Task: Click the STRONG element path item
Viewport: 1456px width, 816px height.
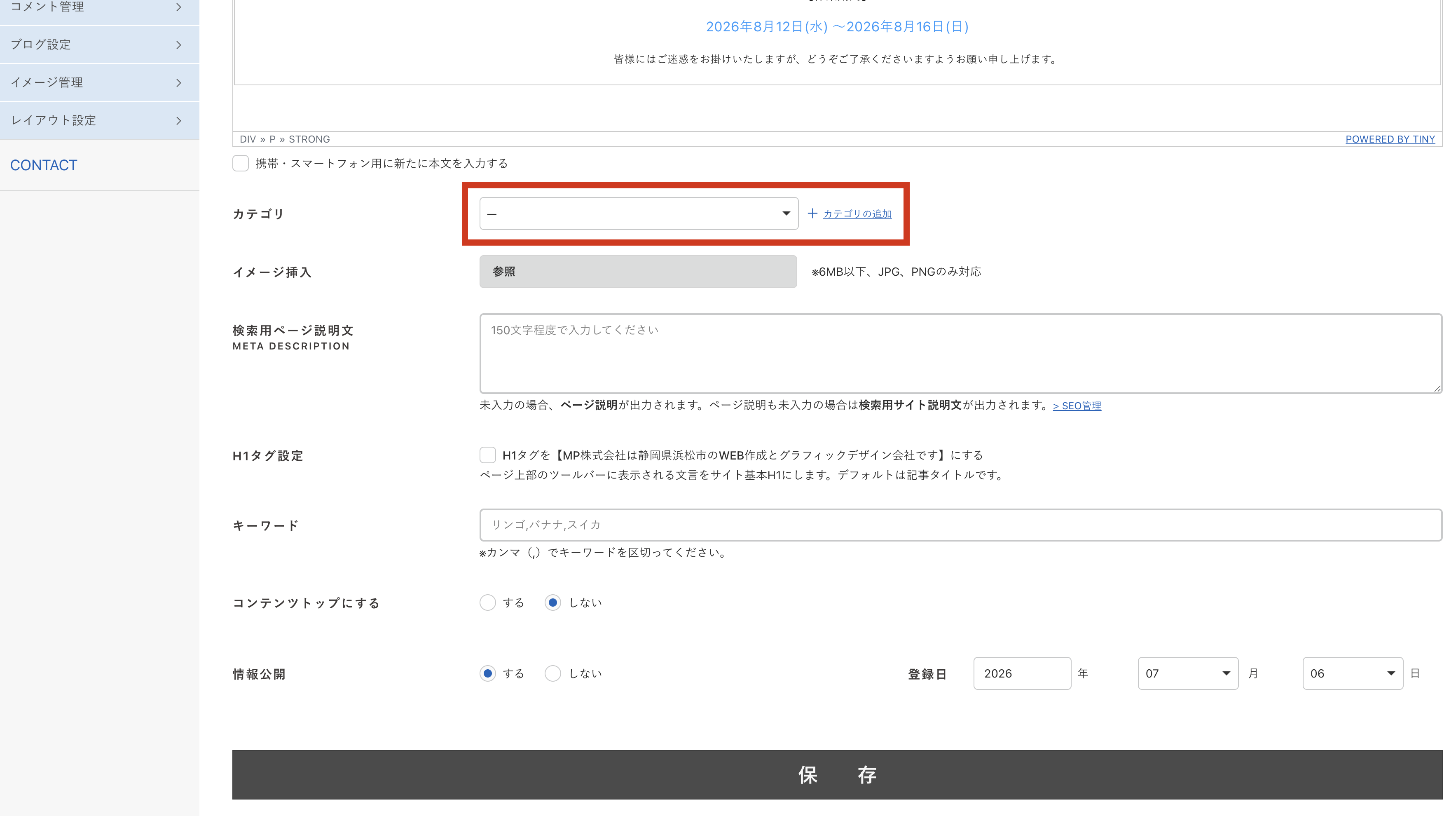Action: coord(309,139)
